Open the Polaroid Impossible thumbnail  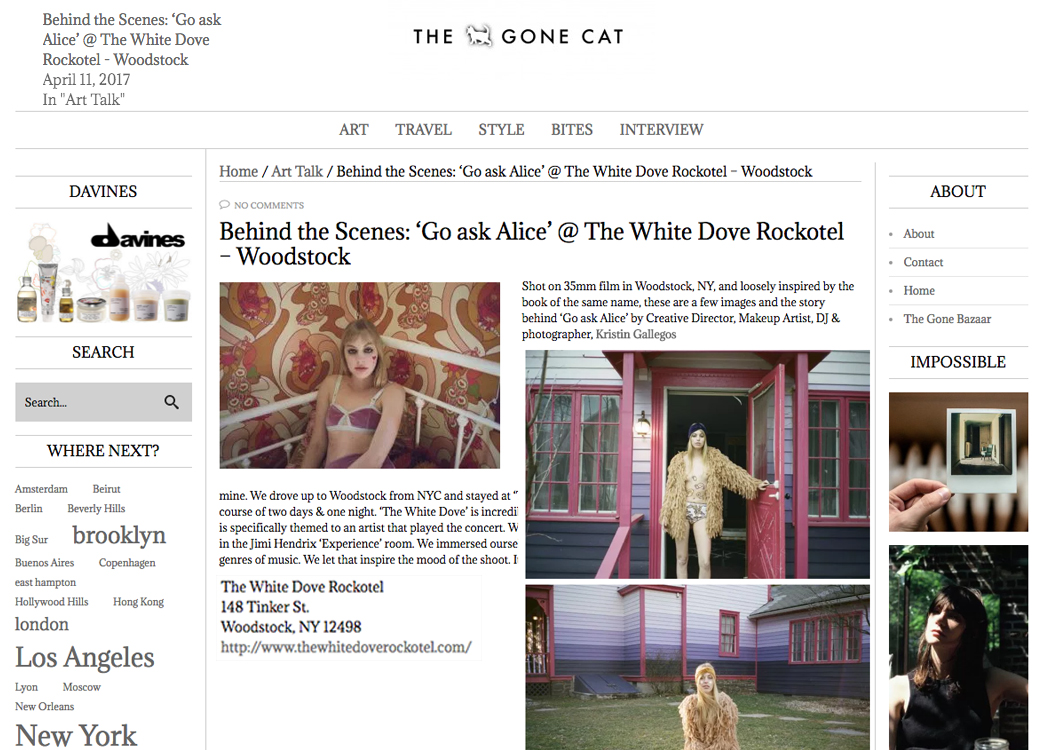pyautogui.click(x=958, y=462)
